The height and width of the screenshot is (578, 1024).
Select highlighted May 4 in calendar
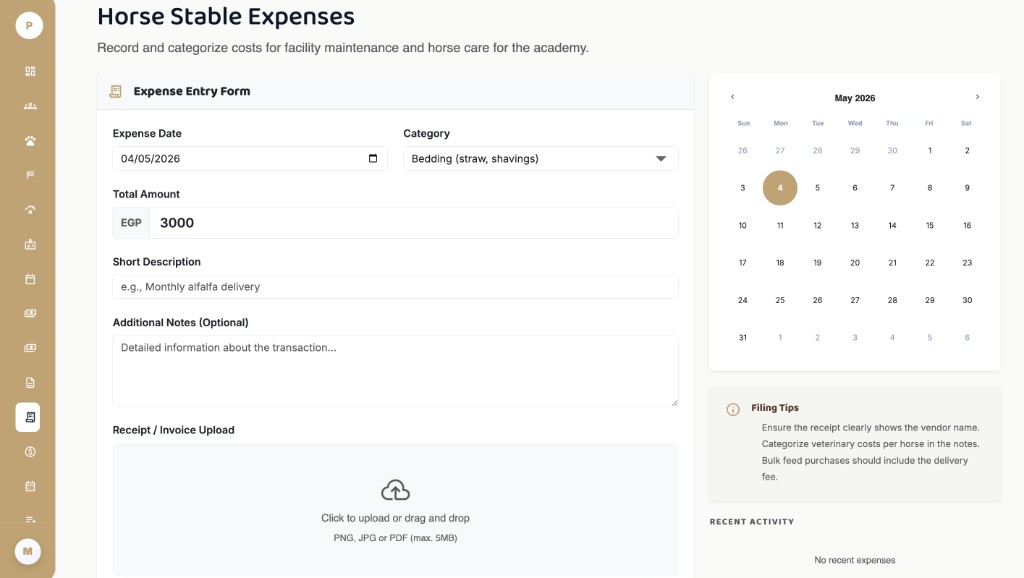point(780,188)
